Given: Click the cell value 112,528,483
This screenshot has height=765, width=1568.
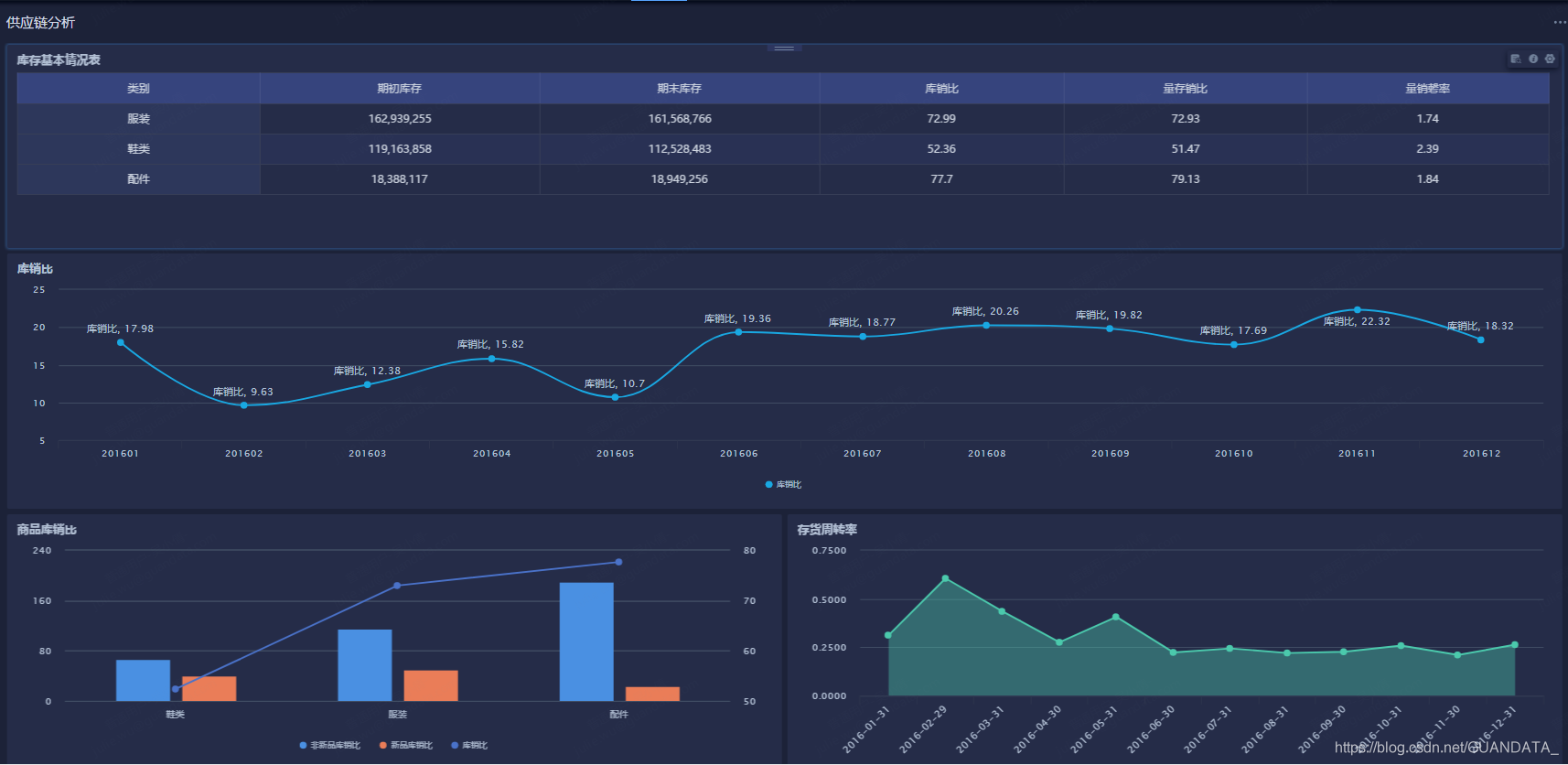Looking at the screenshot, I should coord(680,149).
